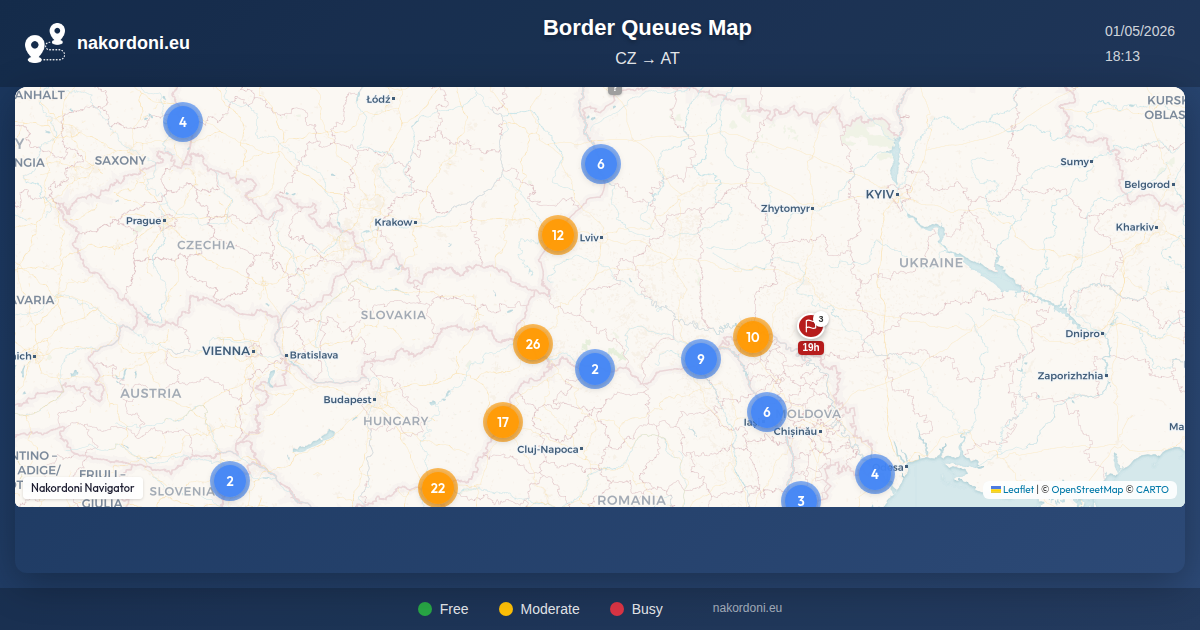1200x630 pixels.
Task: Select the orange cluster 12 near Lviv
Action: [558, 236]
